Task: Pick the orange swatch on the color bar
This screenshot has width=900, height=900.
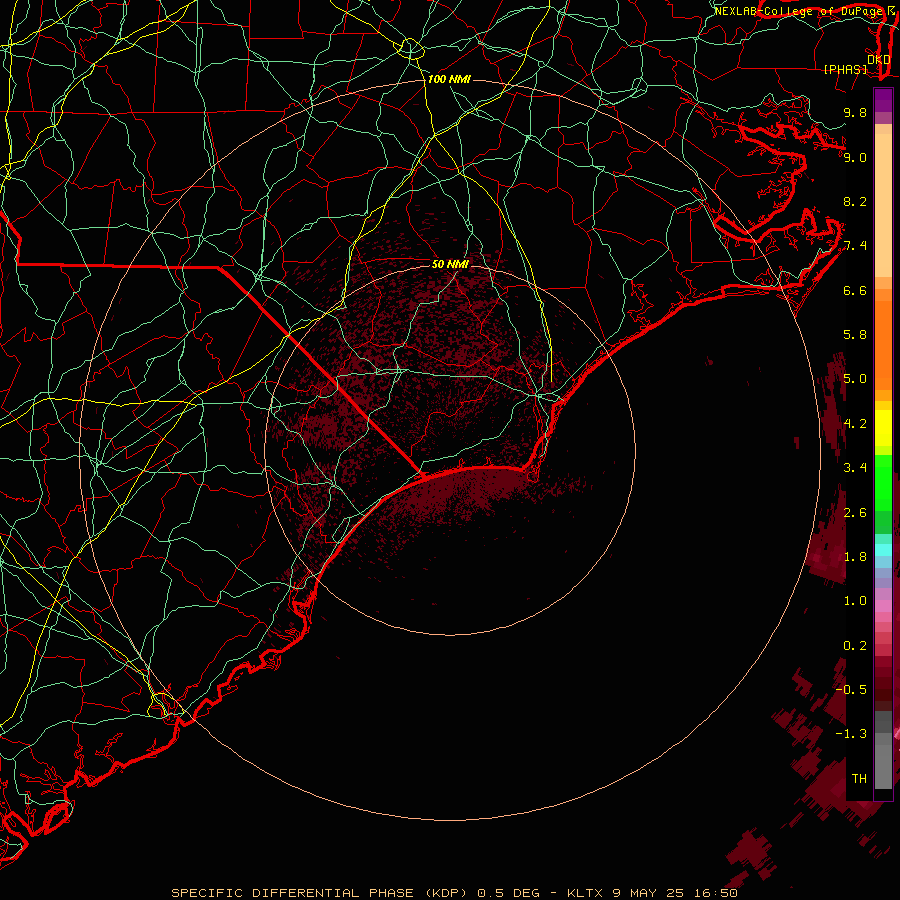Action: pos(883,346)
